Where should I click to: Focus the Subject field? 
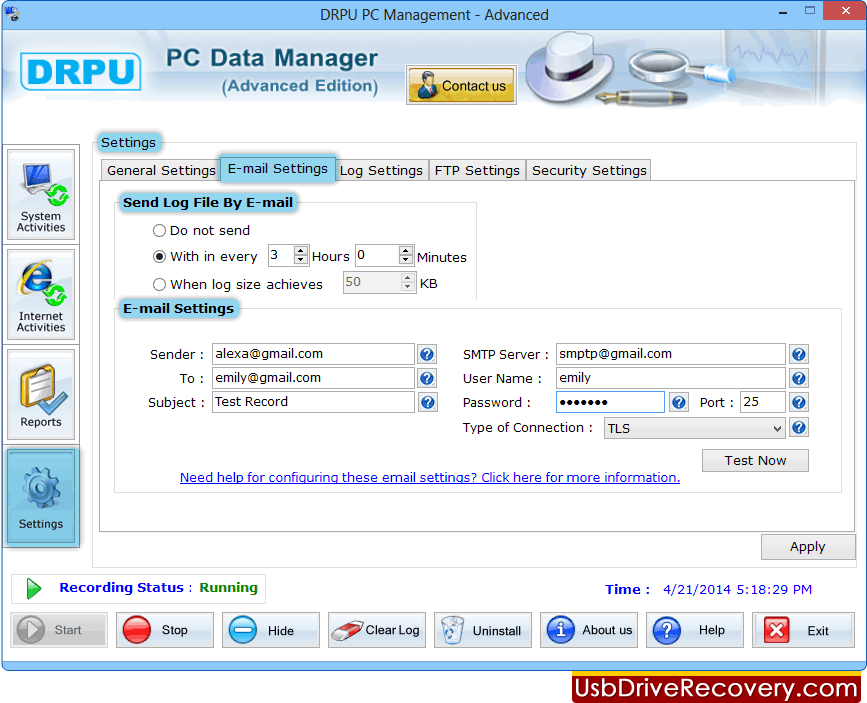313,402
